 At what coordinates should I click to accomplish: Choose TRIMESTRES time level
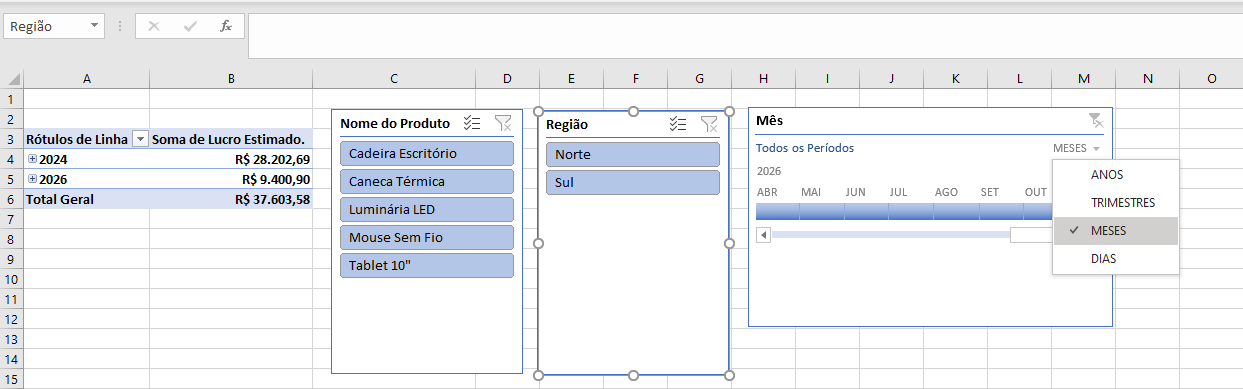point(1116,202)
